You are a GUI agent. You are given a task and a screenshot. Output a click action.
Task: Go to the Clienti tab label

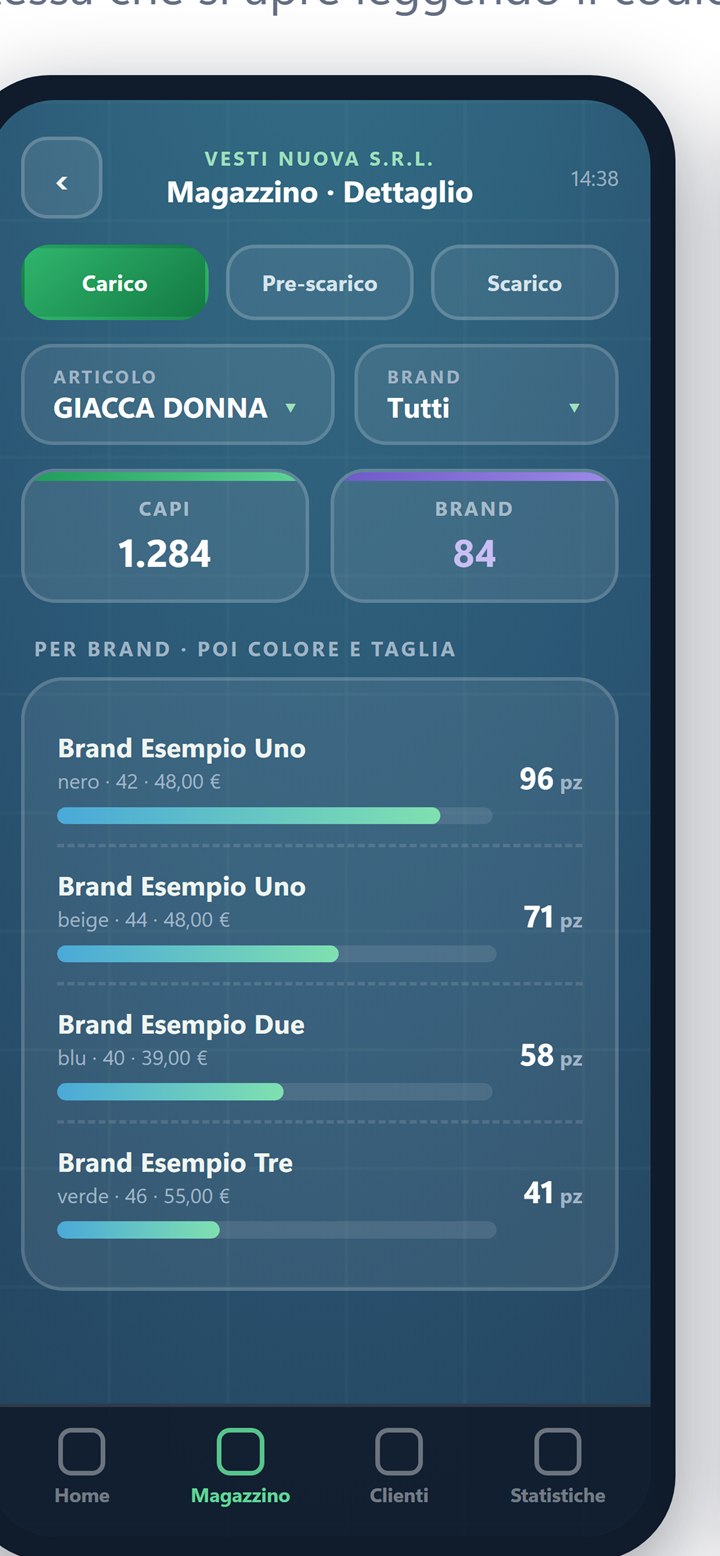click(399, 1496)
